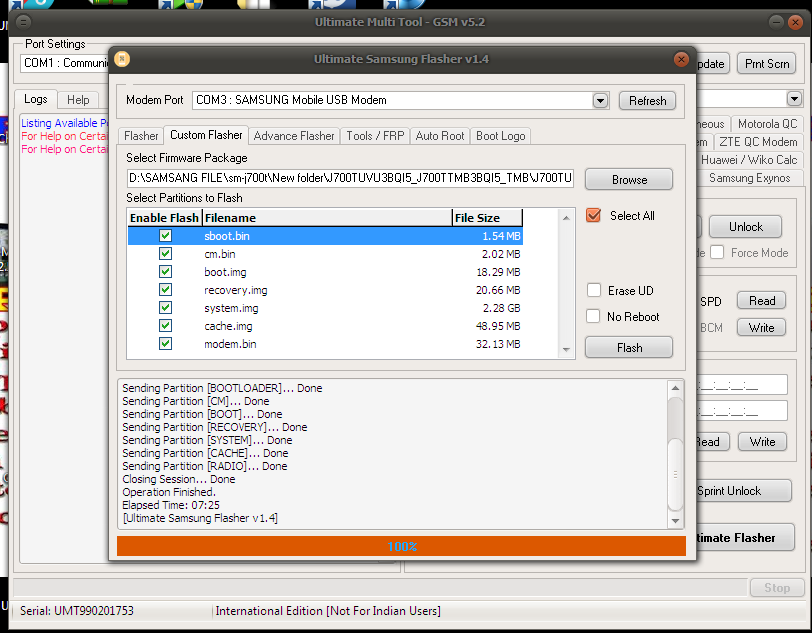Close the Ultimate Multi Tool window
The image size is (812, 633).
tap(795, 22)
